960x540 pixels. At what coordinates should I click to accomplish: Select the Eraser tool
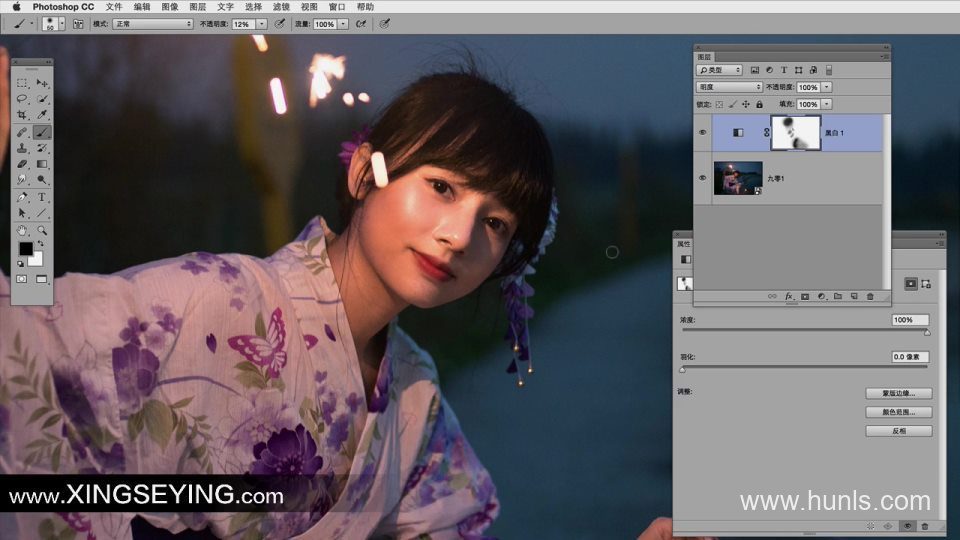[22, 163]
